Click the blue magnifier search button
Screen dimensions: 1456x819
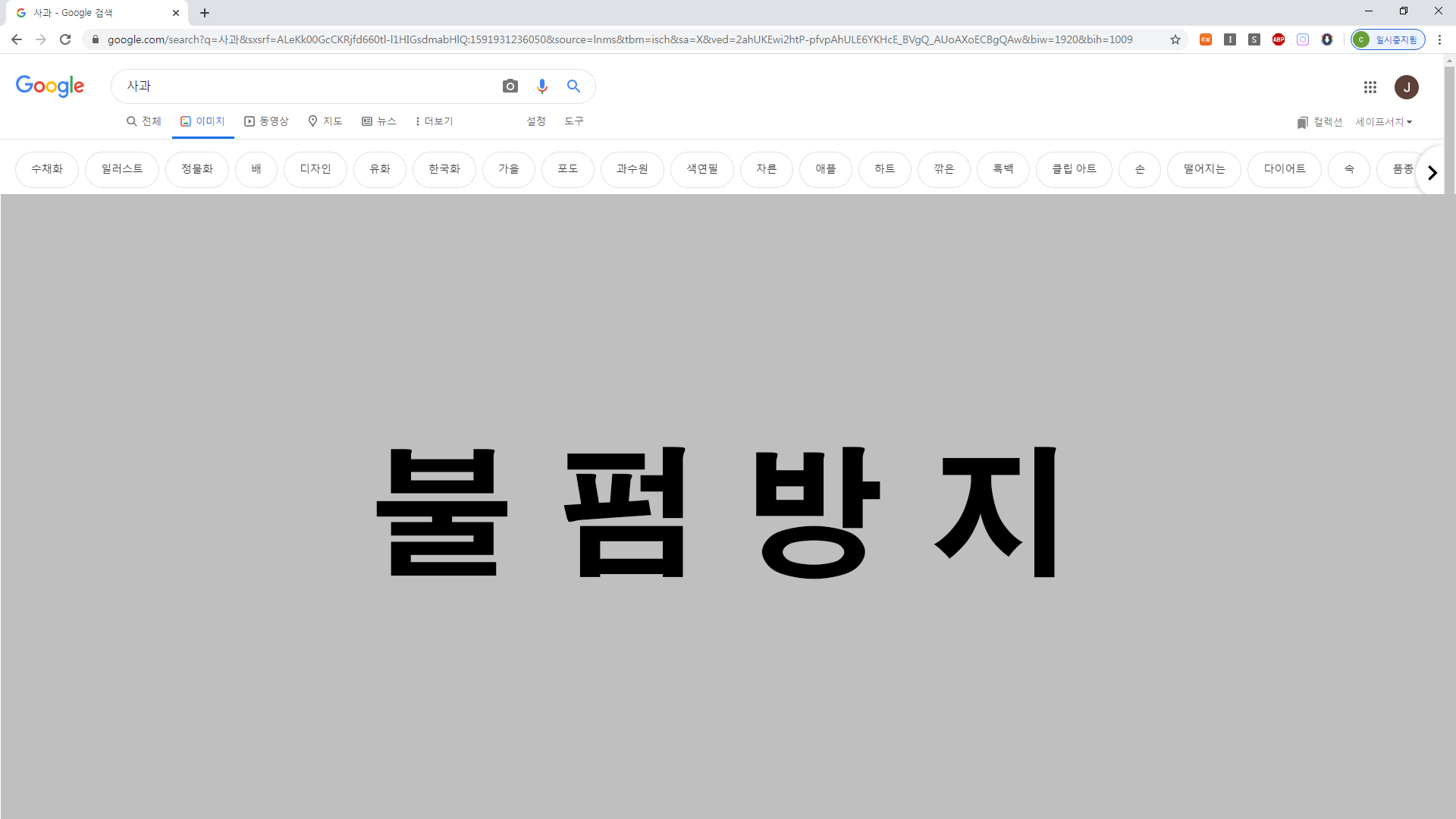click(x=573, y=86)
